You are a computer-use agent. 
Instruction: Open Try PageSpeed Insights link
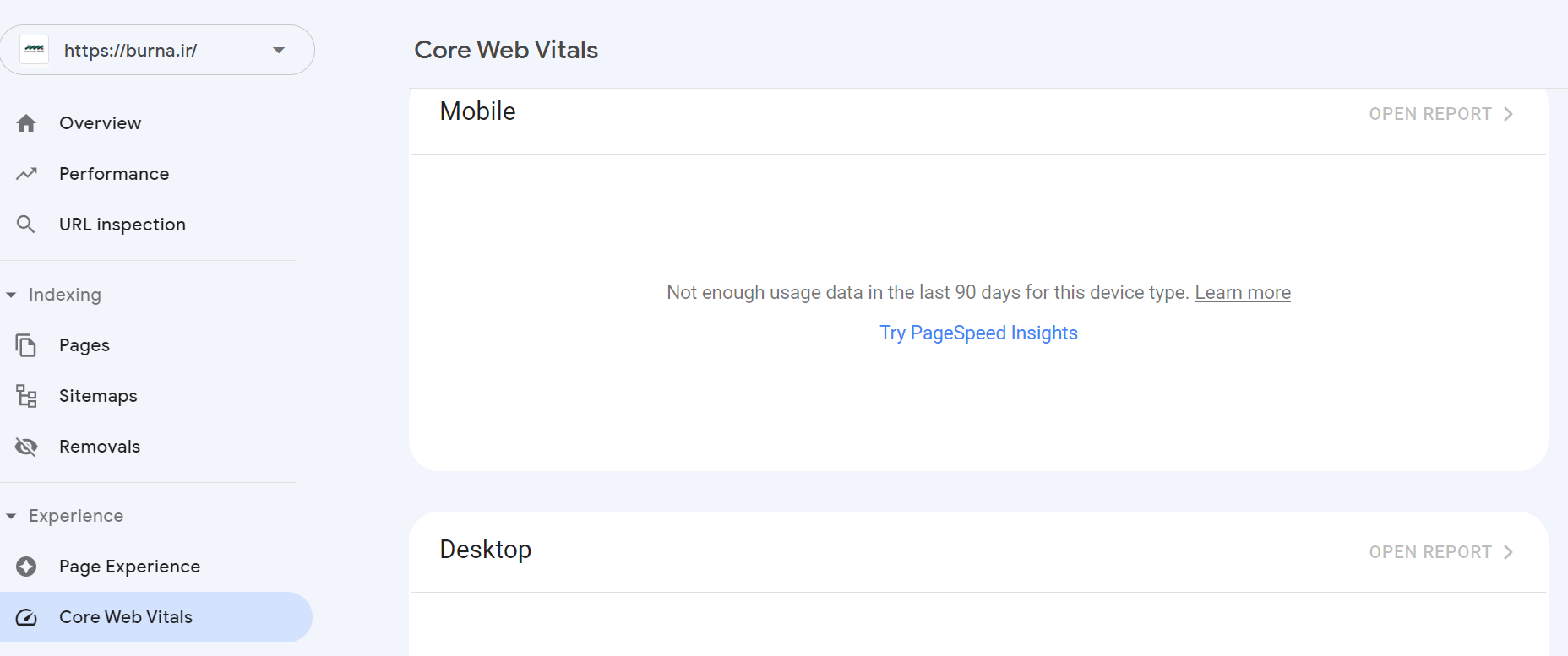(978, 333)
